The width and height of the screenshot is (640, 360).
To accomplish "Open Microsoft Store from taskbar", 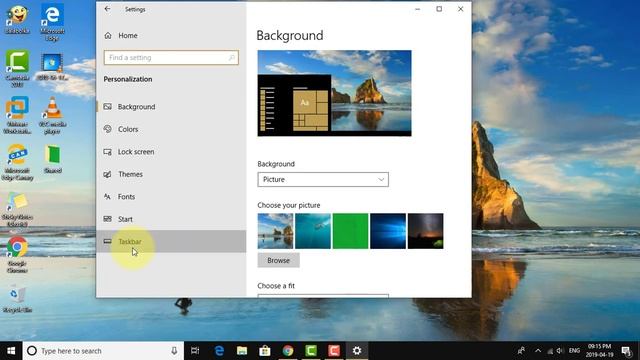I will [265, 351].
